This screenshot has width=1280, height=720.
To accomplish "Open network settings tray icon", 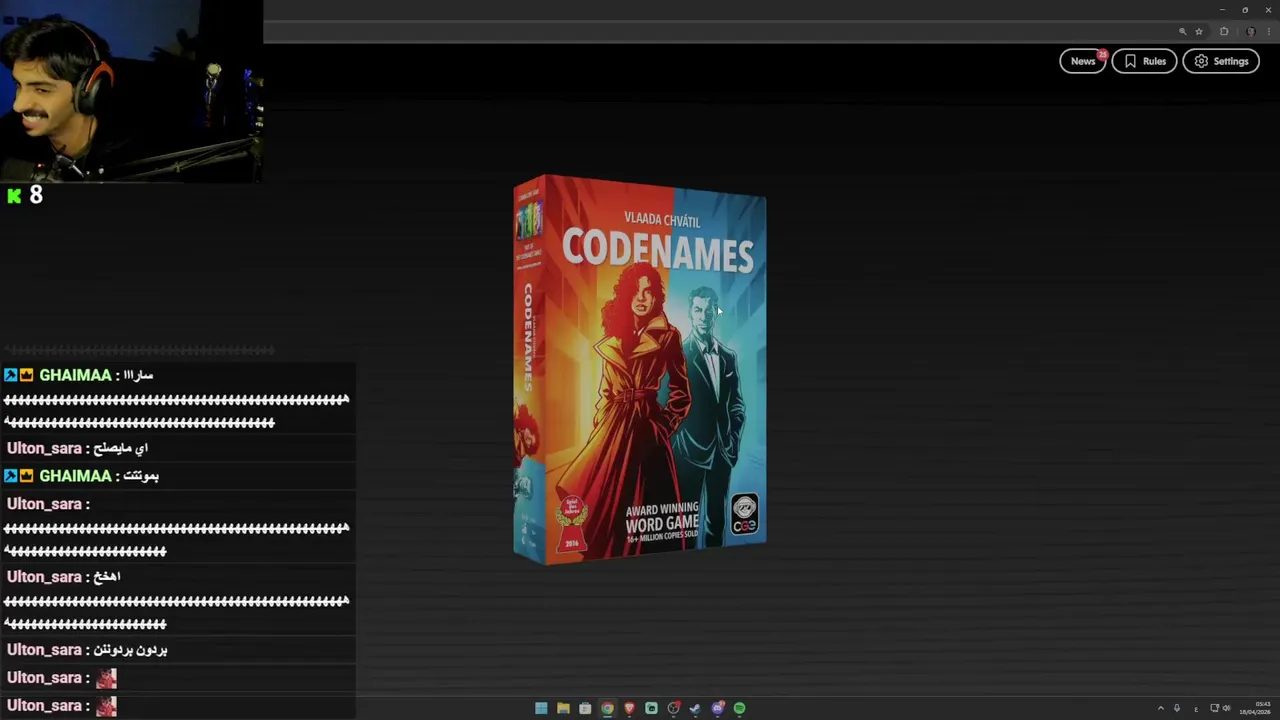I will tap(1214, 708).
